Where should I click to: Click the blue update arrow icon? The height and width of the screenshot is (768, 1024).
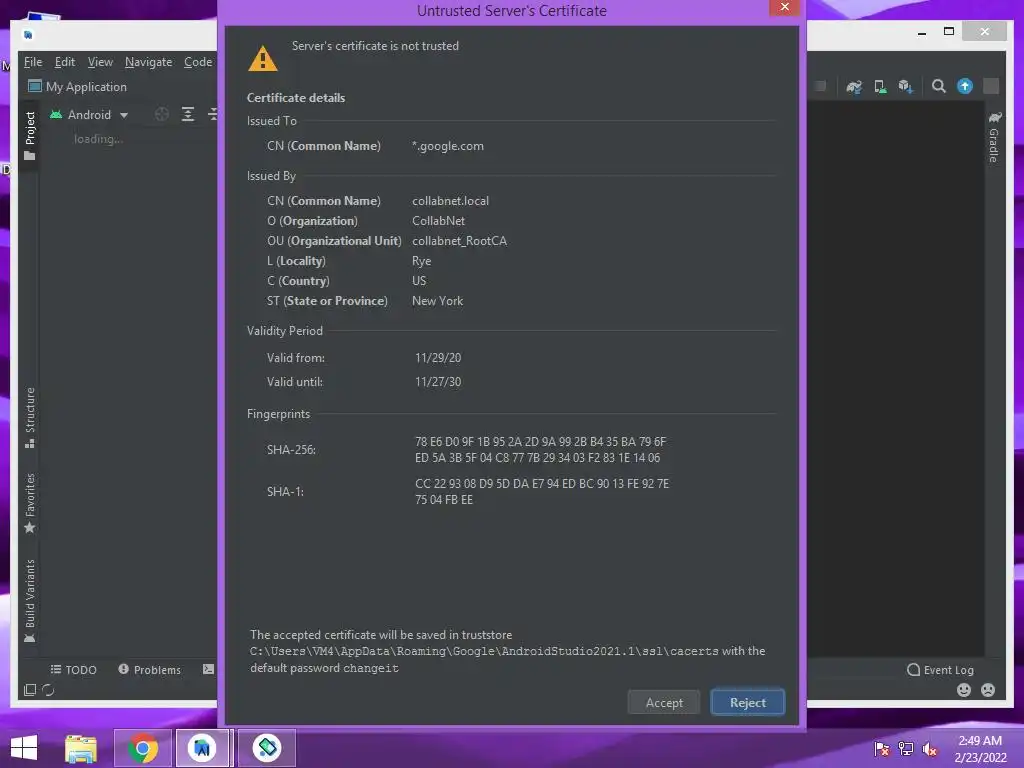click(965, 86)
